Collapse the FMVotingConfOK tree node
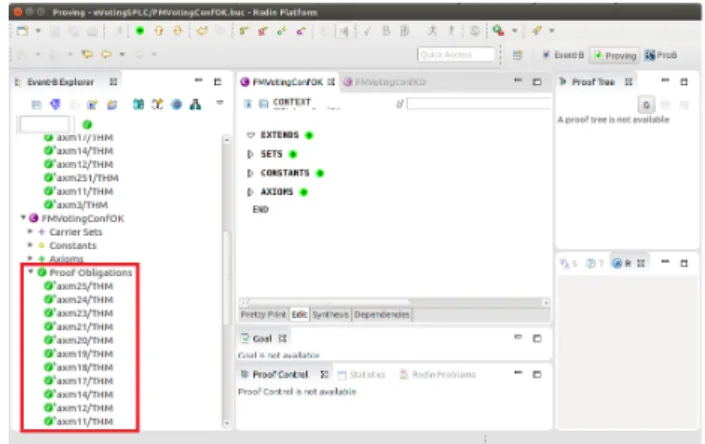This screenshot has height=444, width=705. (x=23, y=218)
